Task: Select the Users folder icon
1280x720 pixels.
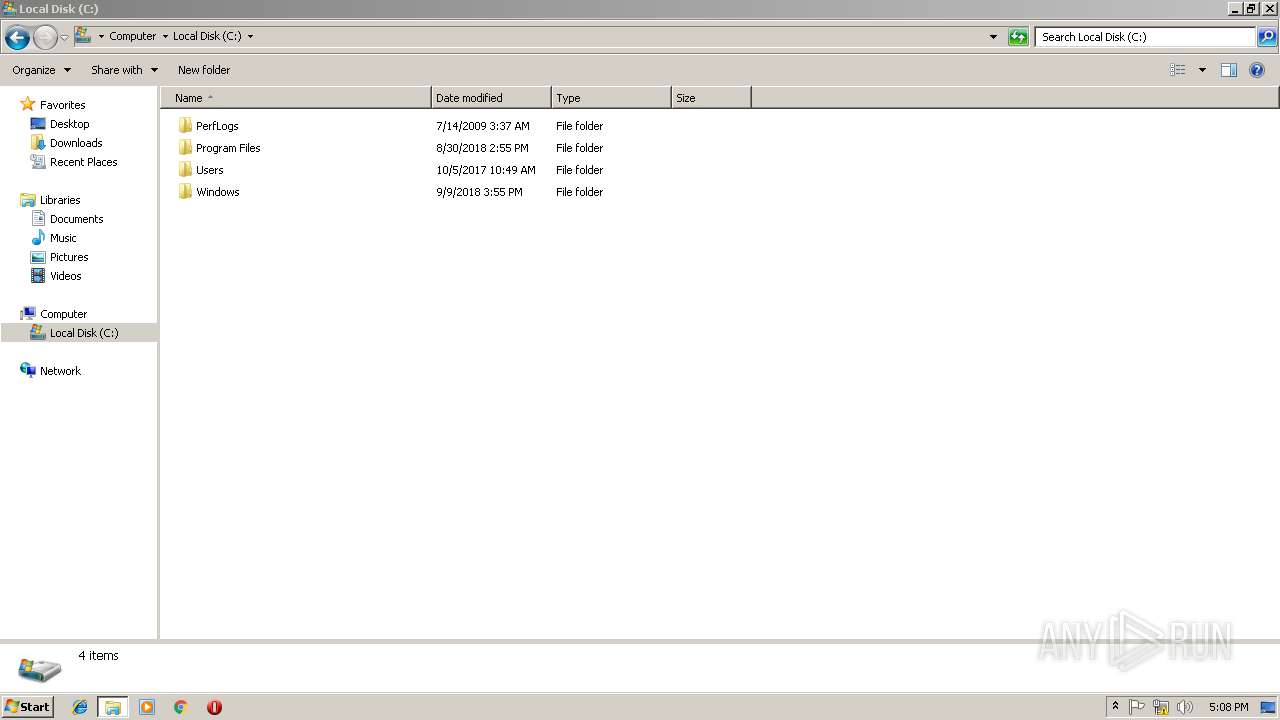Action: coord(185,170)
